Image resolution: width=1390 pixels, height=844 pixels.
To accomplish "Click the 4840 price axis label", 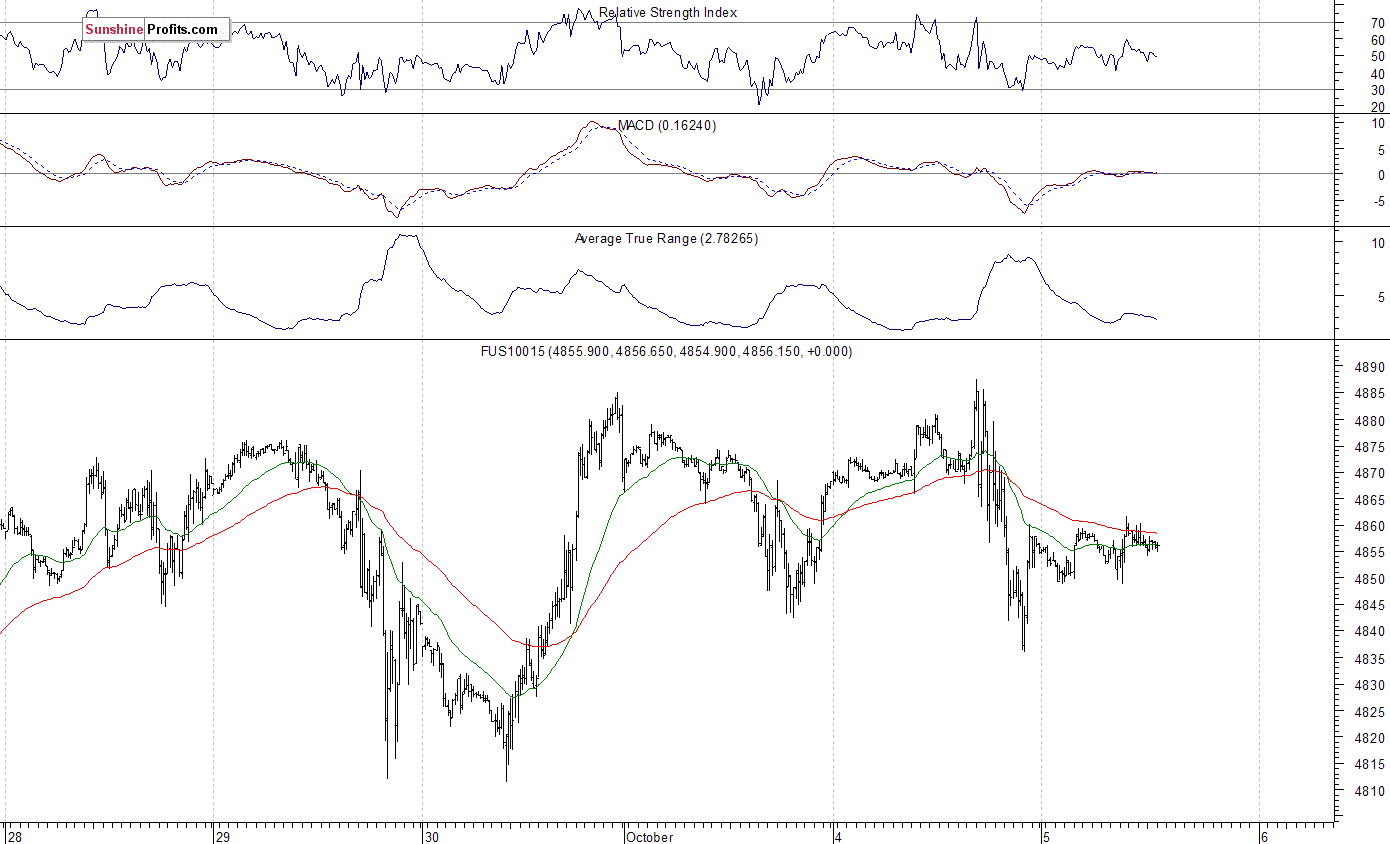I will click(x=1369, y=632).
